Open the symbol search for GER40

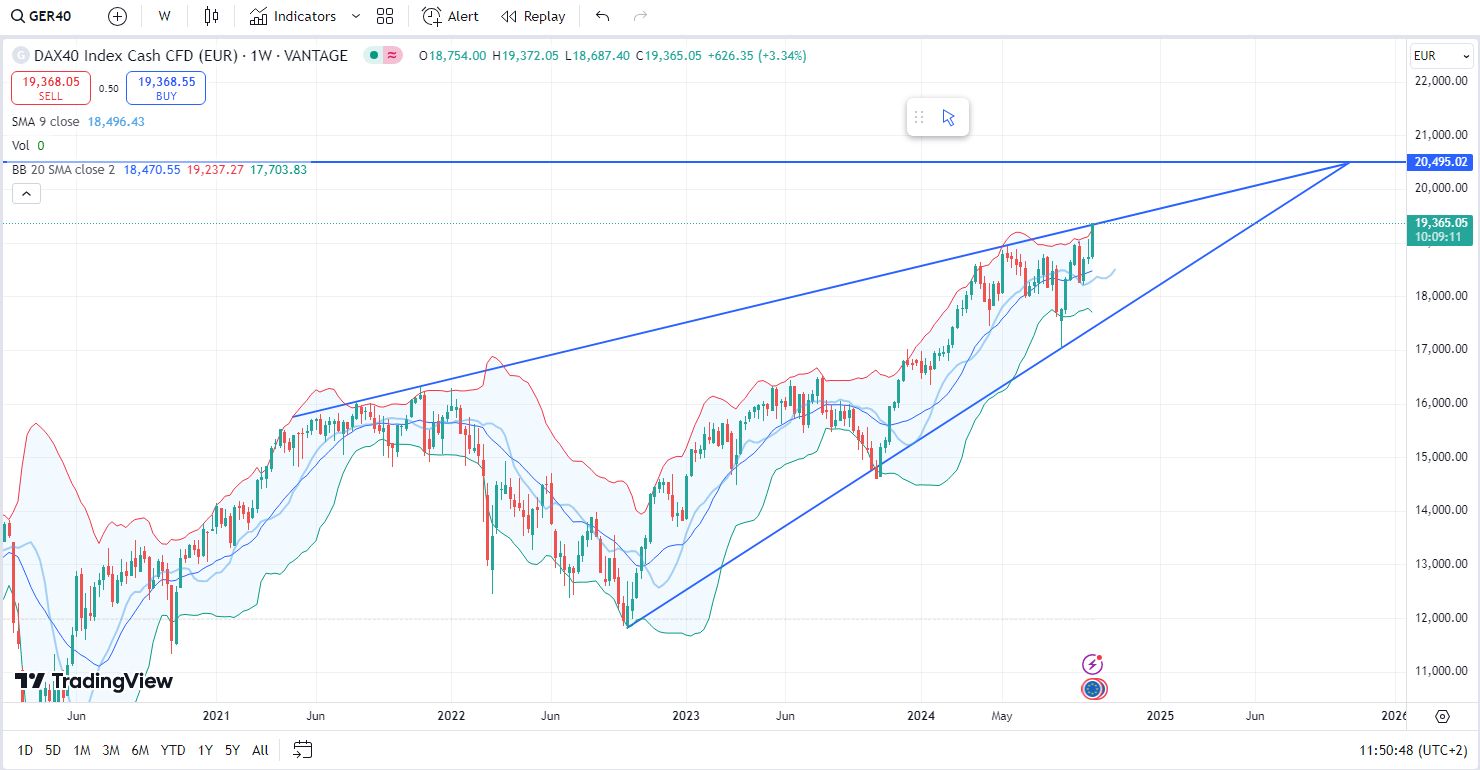pos(40,16)
